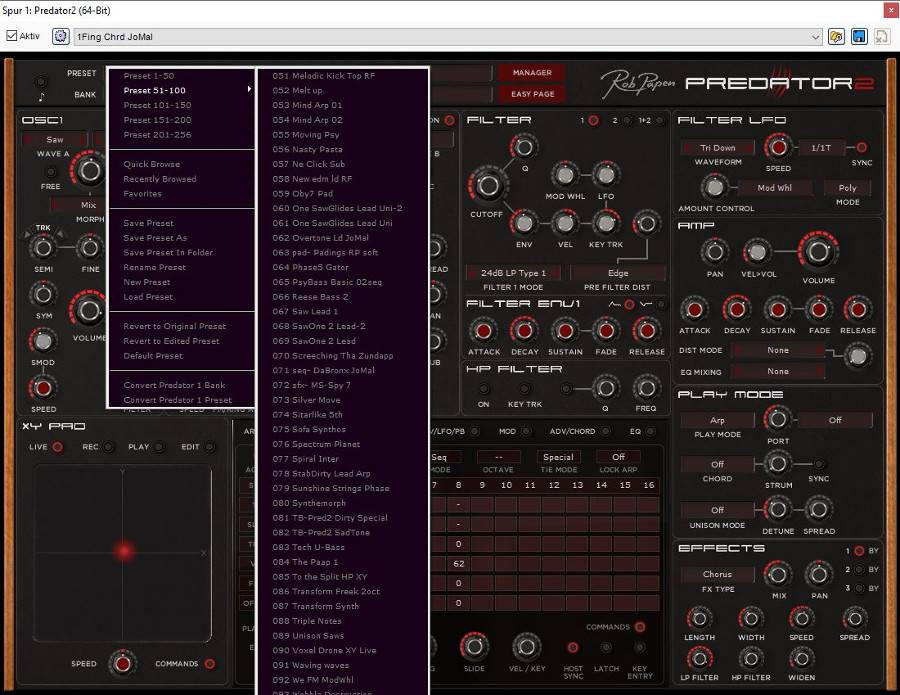
Task: Open the LOCK ARP Off selector
Action: [618, 457]
